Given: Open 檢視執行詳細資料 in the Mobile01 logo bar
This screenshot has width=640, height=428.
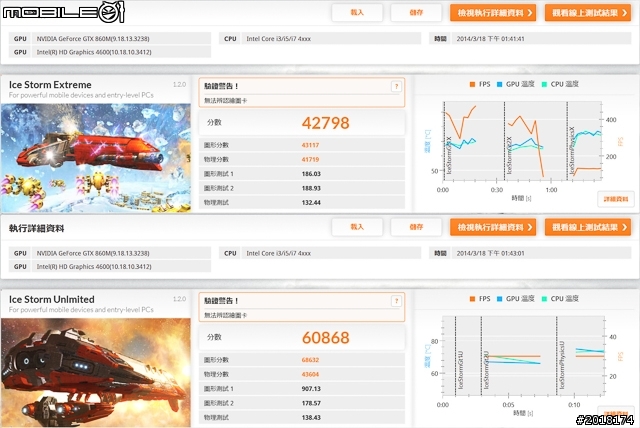Looking at the screenshot, I should click(495, 13).
